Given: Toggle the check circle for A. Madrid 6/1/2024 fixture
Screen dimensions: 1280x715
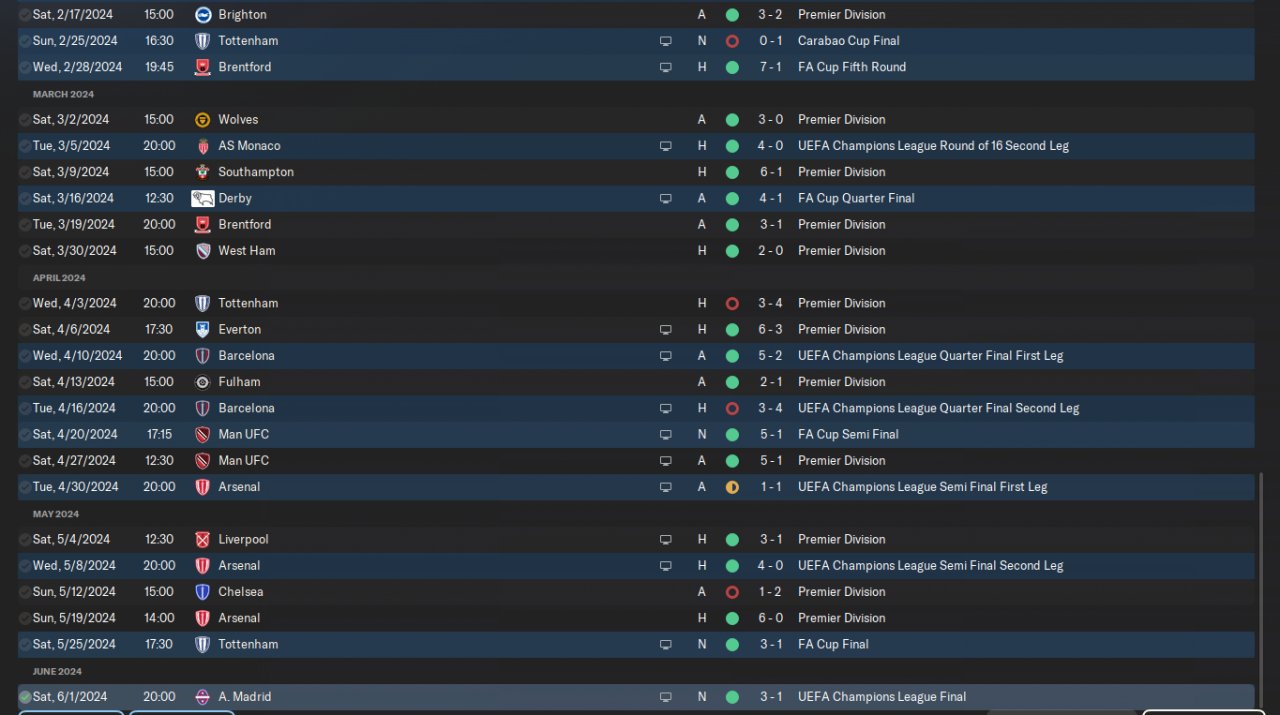Looking at the screenshot, I should (25, 697).
